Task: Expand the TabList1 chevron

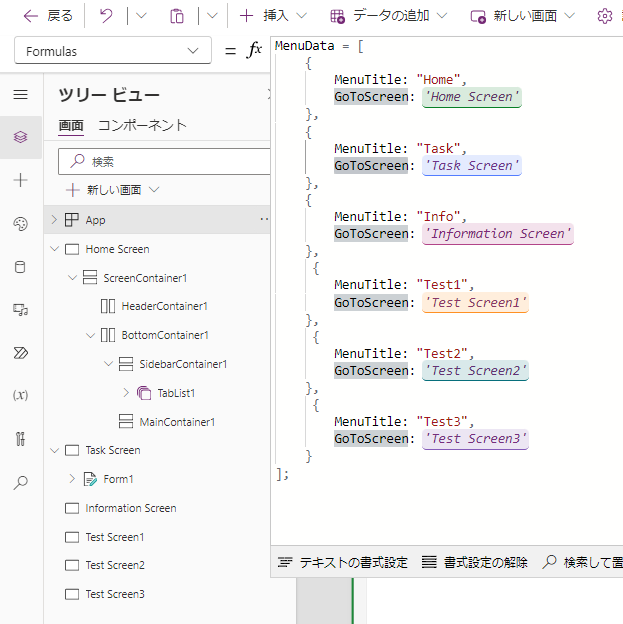Action: tap(126, 393)
